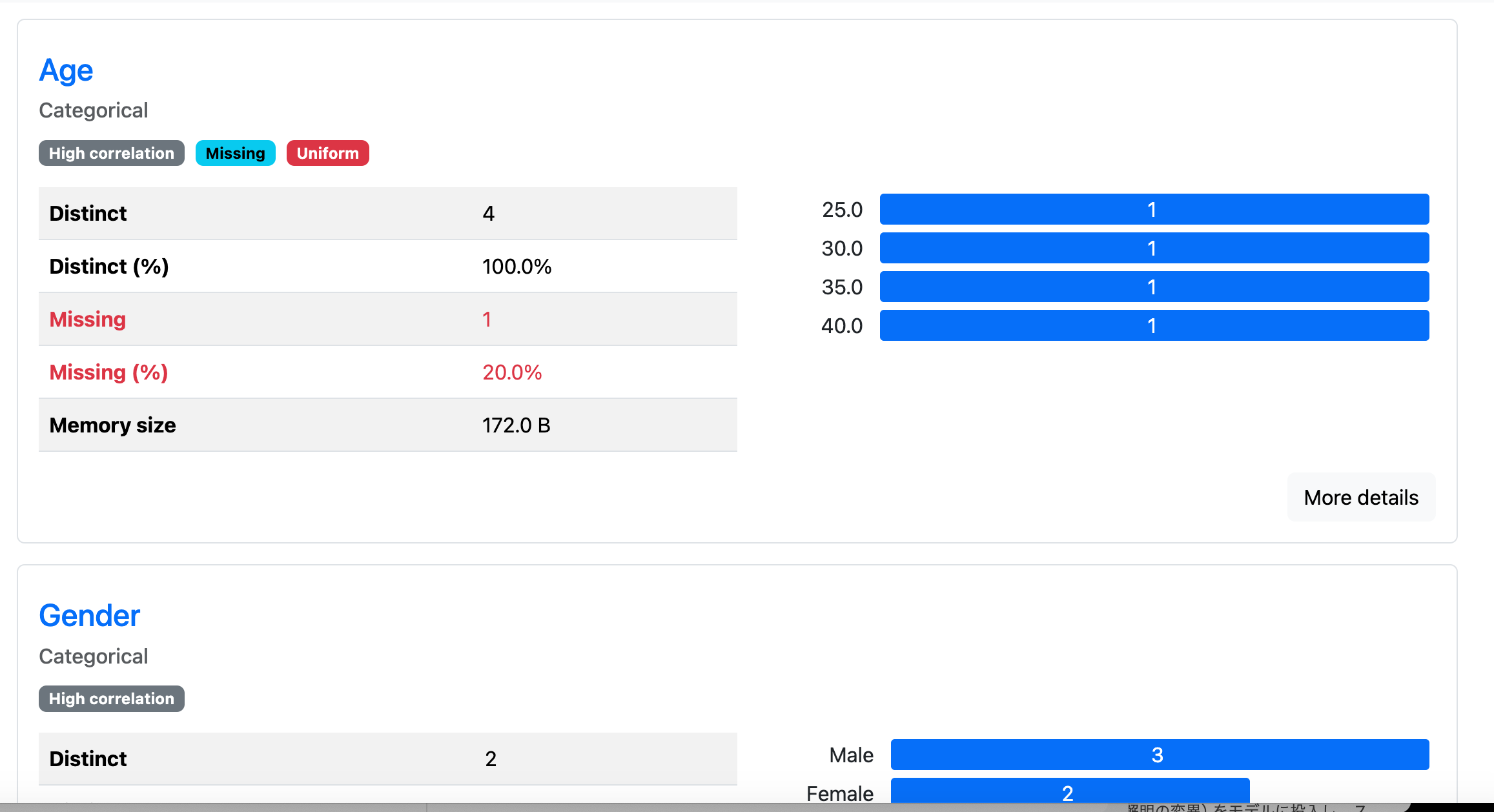Viewport: 1494px width, 812px height.
Task: Click the High correlation badge under Age
Action: (111, 154)
